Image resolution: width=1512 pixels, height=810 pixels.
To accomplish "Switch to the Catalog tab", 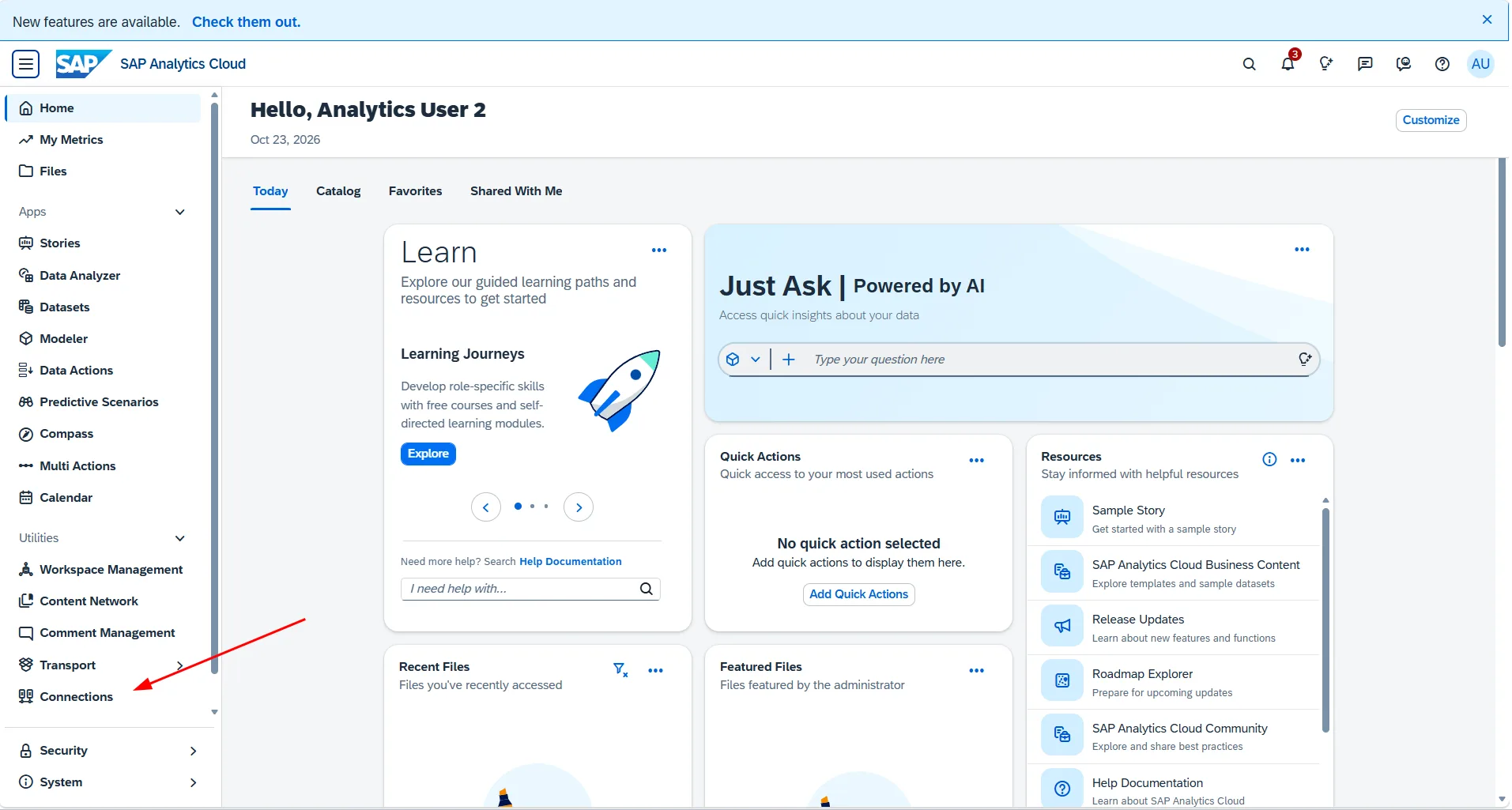I will [x=338, y=191].
